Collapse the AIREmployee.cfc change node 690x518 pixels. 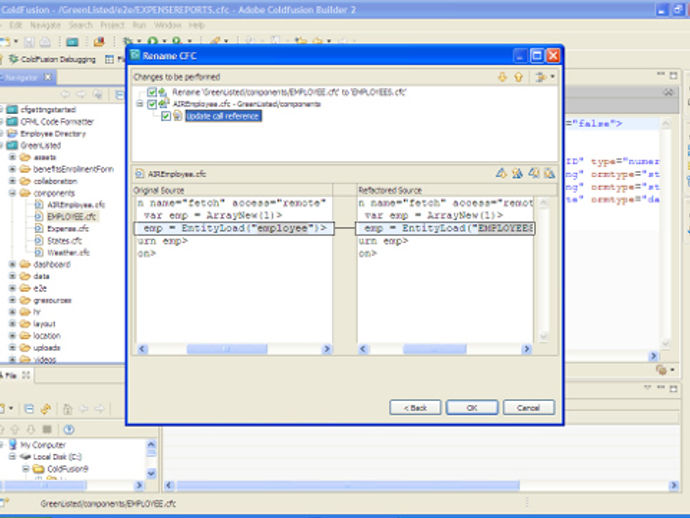(x=139, y=104)
